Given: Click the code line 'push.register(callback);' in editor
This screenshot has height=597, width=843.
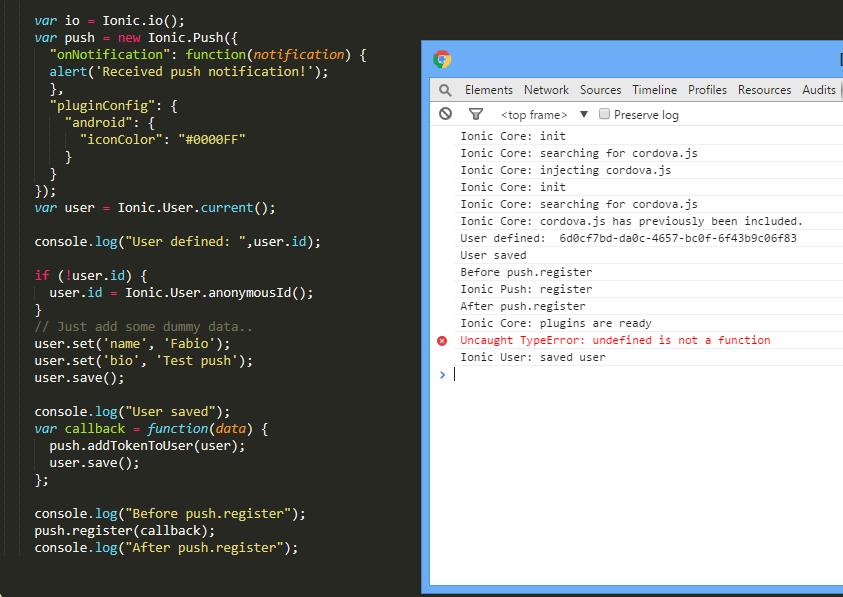Looking at the screenshot, I should pyautogui.click(x=125, y=531).
